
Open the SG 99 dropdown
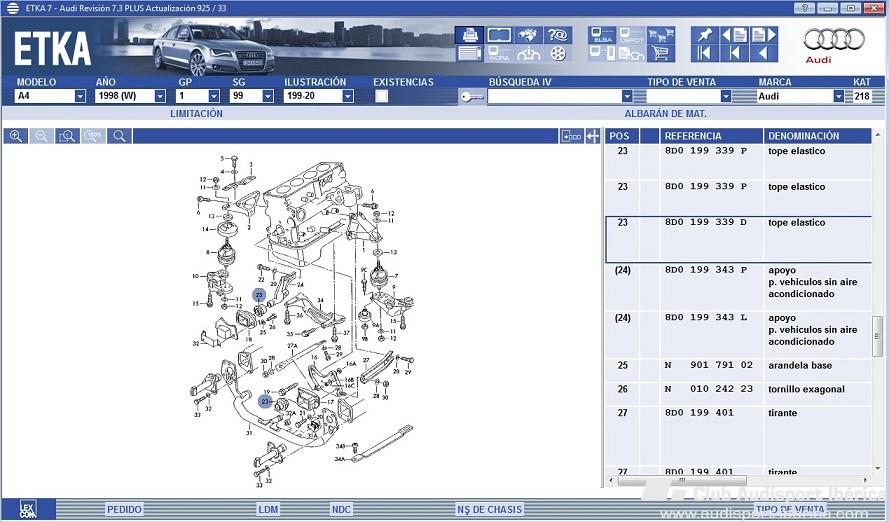tap(268, 96)
